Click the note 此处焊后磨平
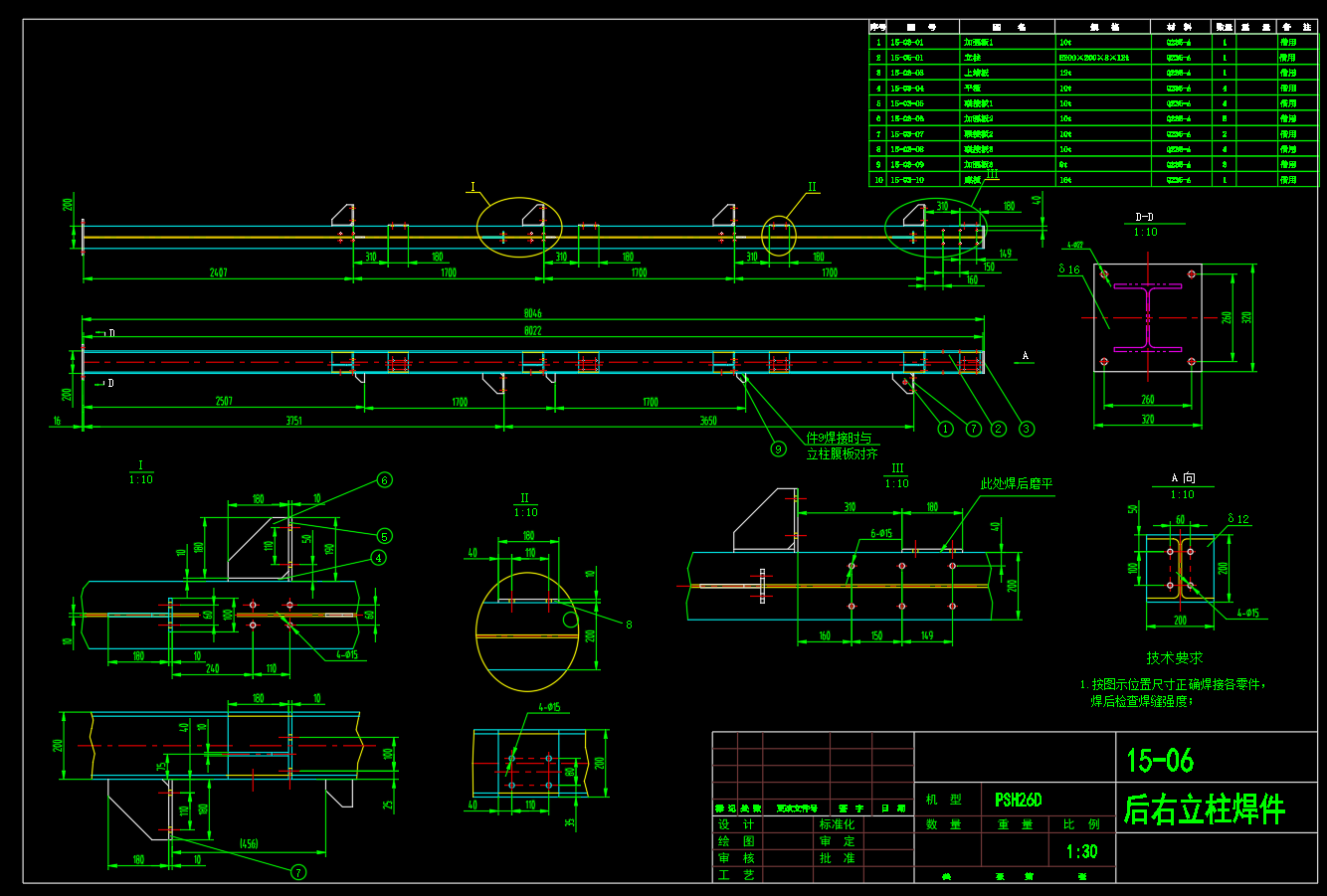 point(1016,483)
